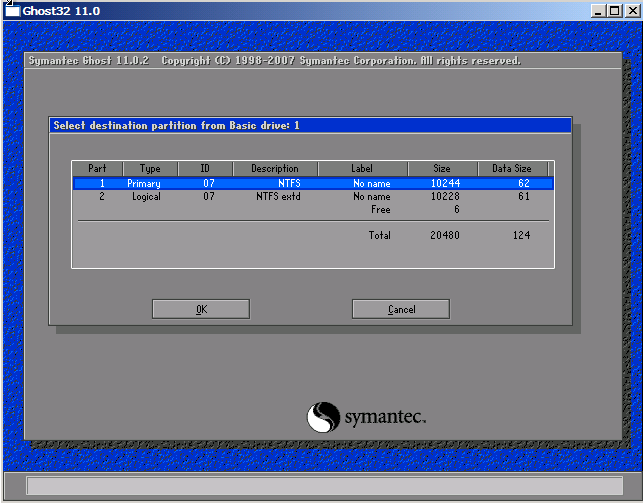Click the Primary type cell
Viewport: 643px width, 503px height.
click(x=144, y=184)
